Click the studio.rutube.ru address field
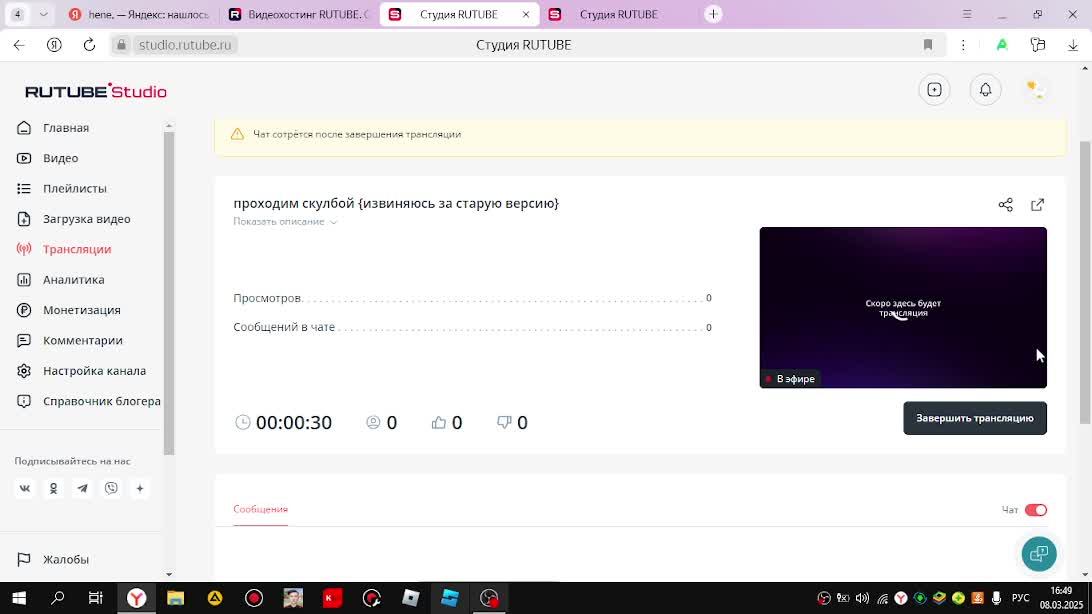Image resolution: width=1092 pixels, height=614 pixels. click(x=185, y=45)
